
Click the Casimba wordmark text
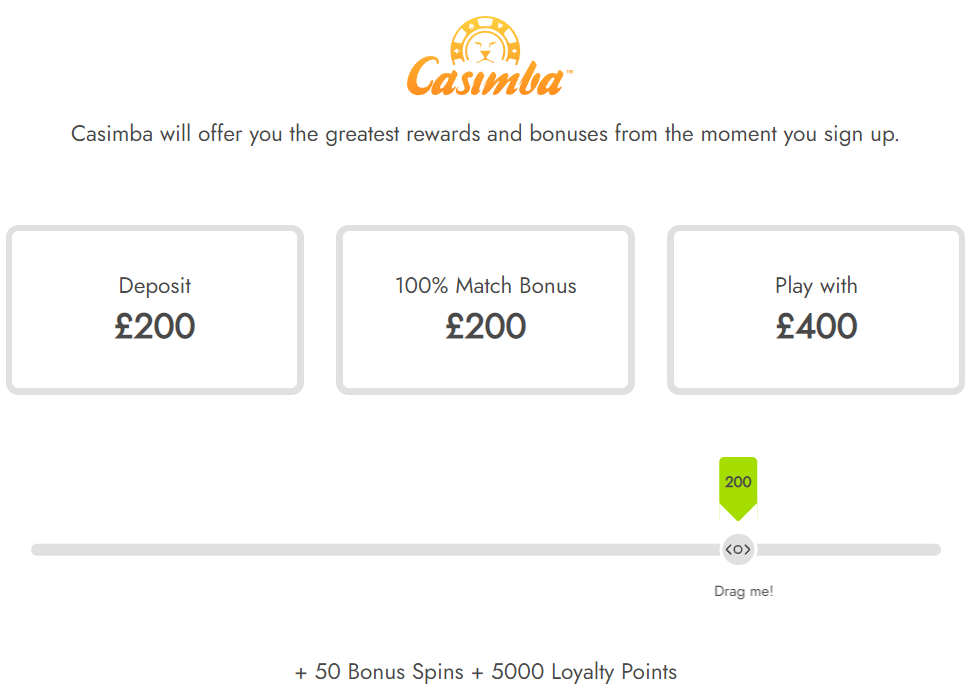[486, 78]
